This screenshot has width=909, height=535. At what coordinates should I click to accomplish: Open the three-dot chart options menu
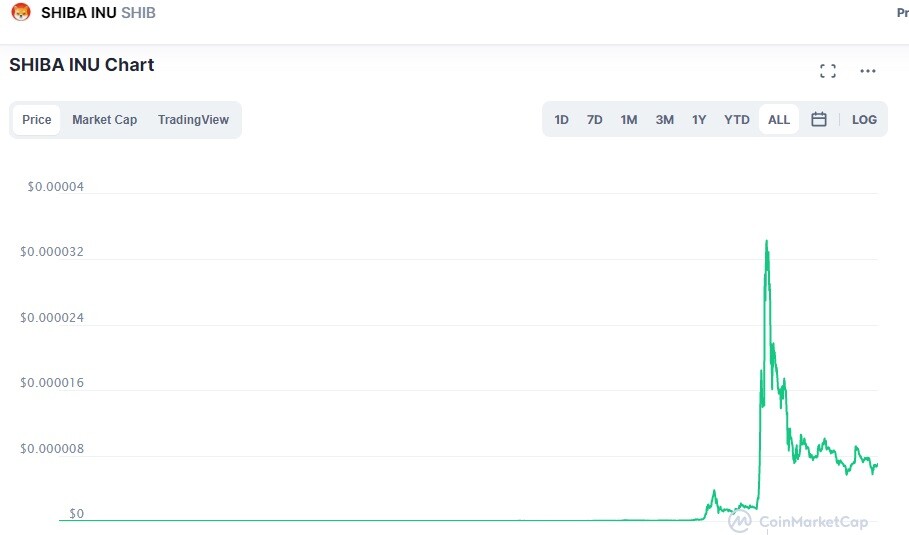(867, 71)
